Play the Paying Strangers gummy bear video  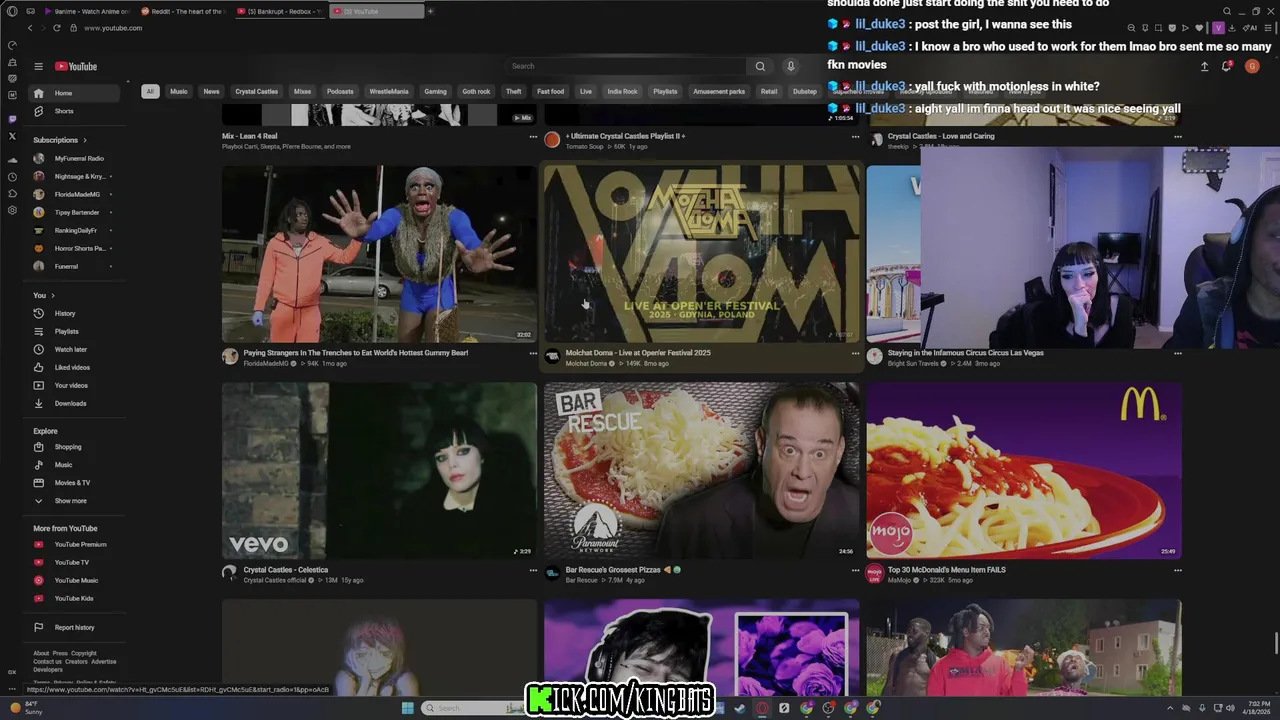coord(379,254)
